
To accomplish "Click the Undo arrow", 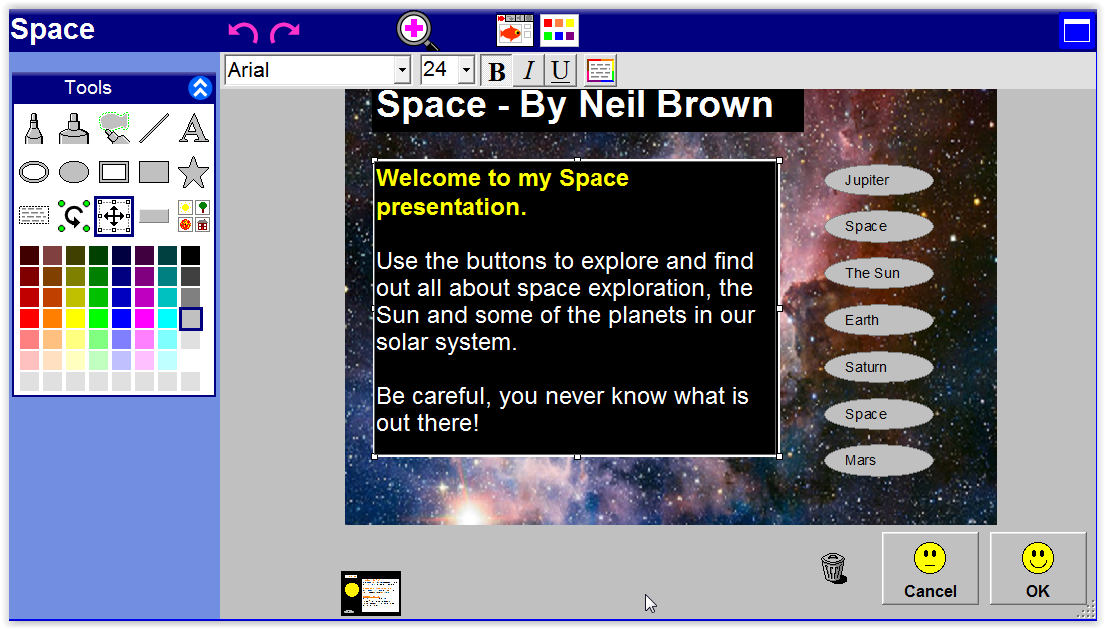I will pyautogui.click(x=243, y=31).
